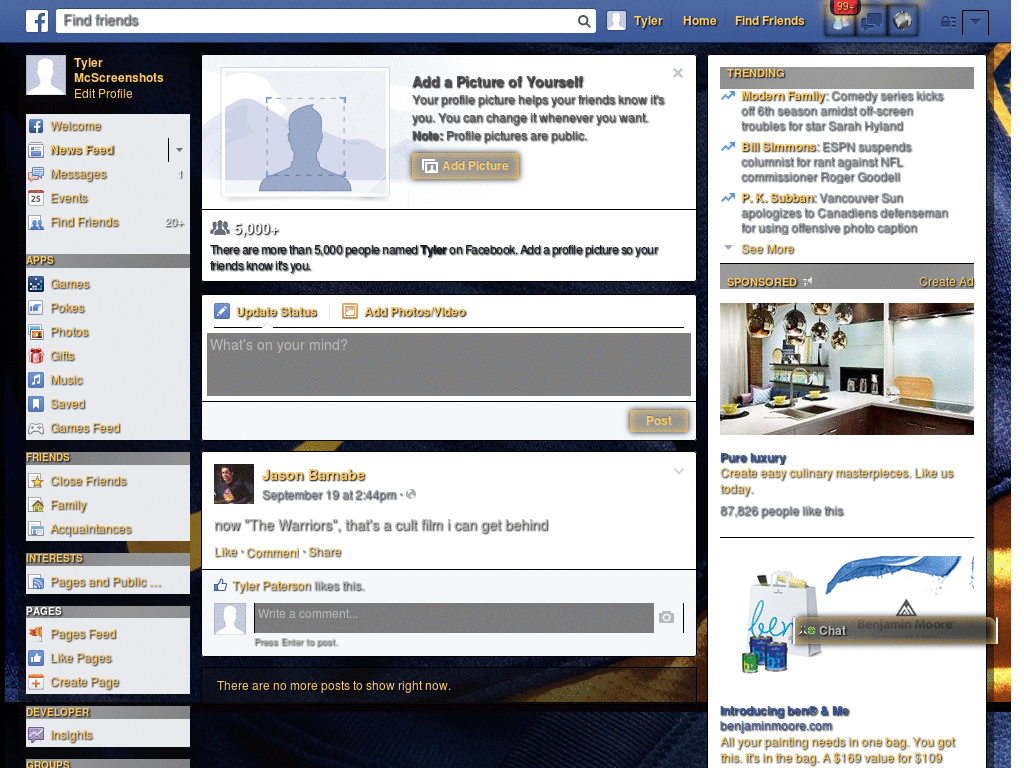Viewport: 1024px width, 768px height.
Task: Click the Games app icon
Action: coord(36,284)
